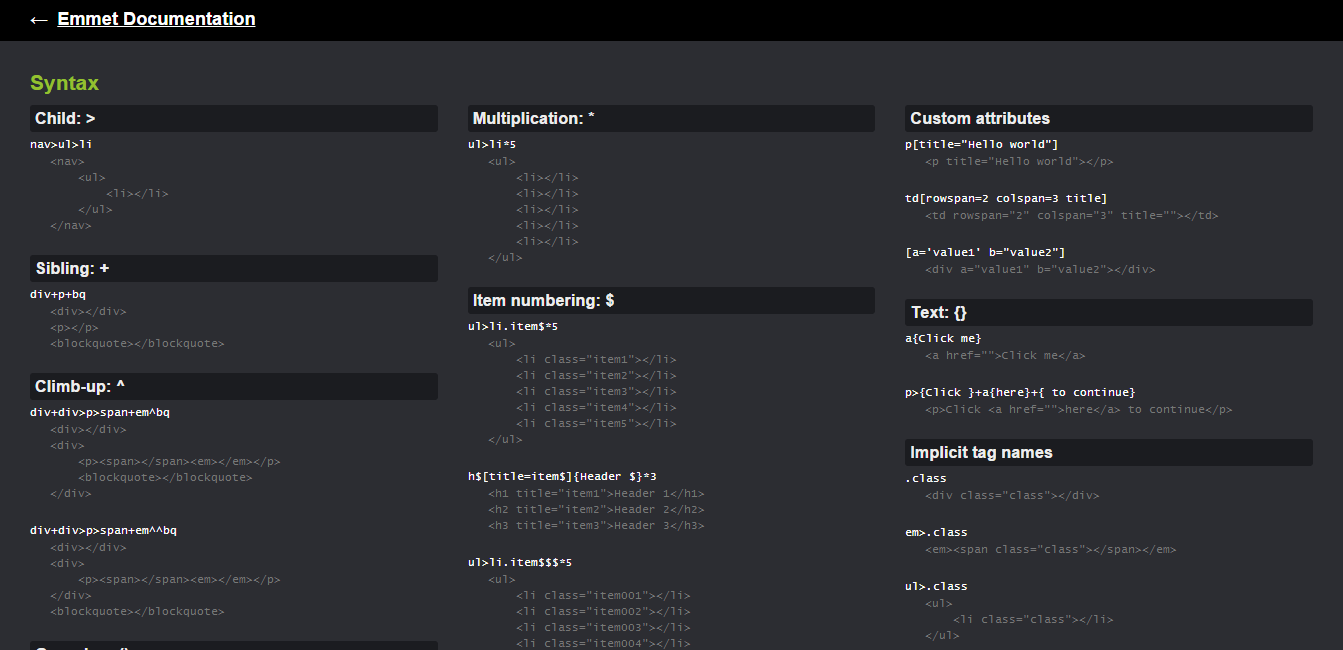Click the output line <p><span></span><em></em></p> under ^bq example
1343x650 pixels.
point(179,461)
